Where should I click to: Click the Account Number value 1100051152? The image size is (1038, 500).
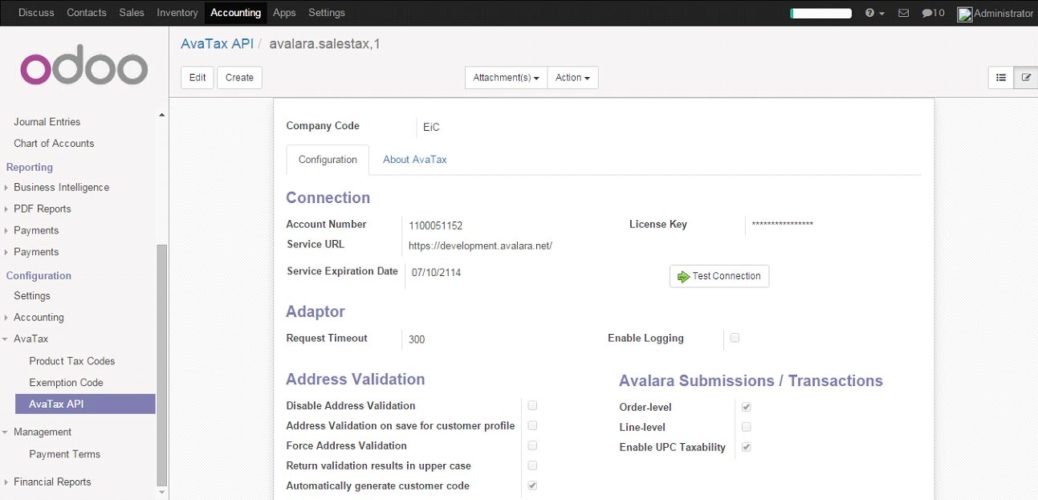436,226
